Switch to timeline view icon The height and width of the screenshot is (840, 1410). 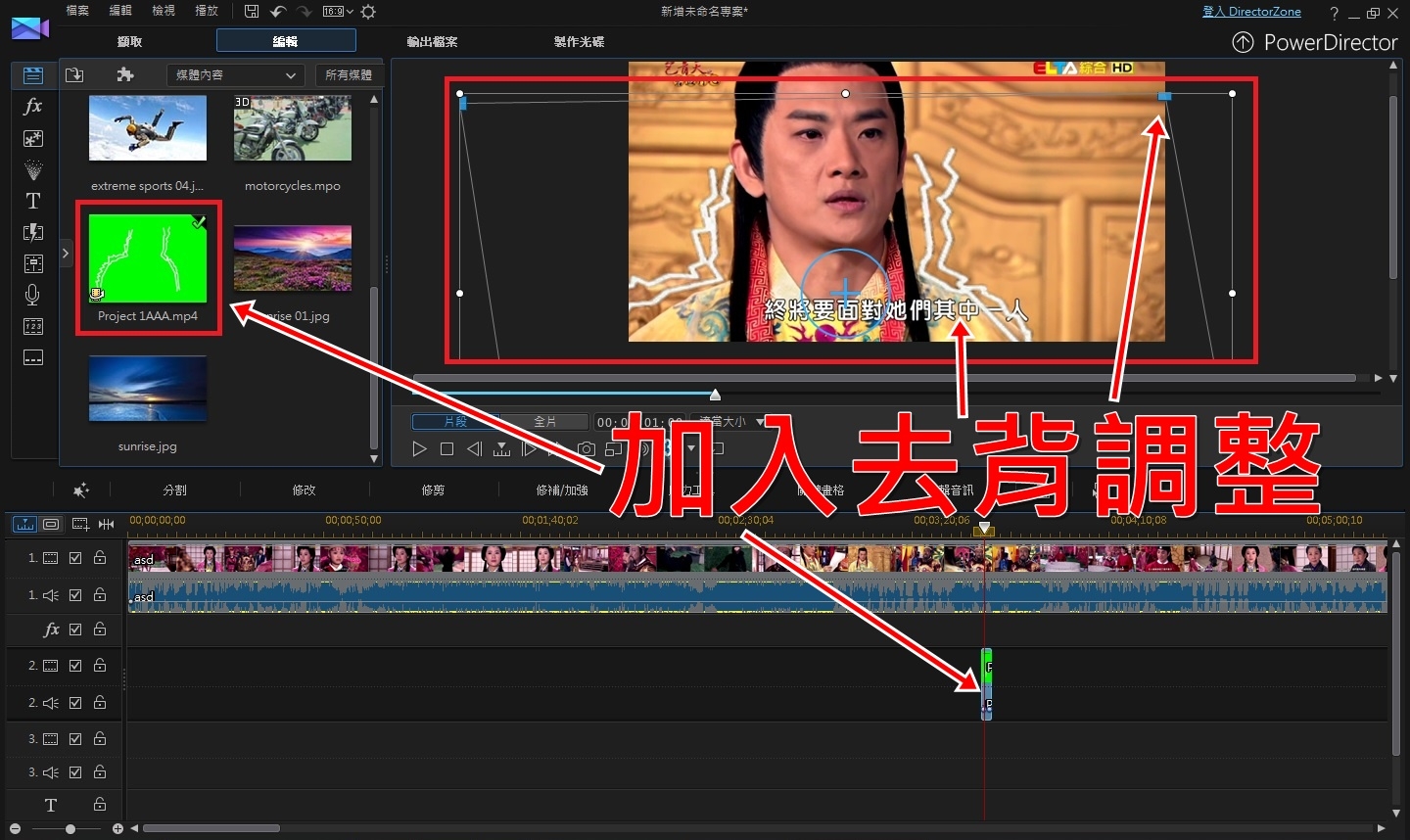click(x=24, y=524)
